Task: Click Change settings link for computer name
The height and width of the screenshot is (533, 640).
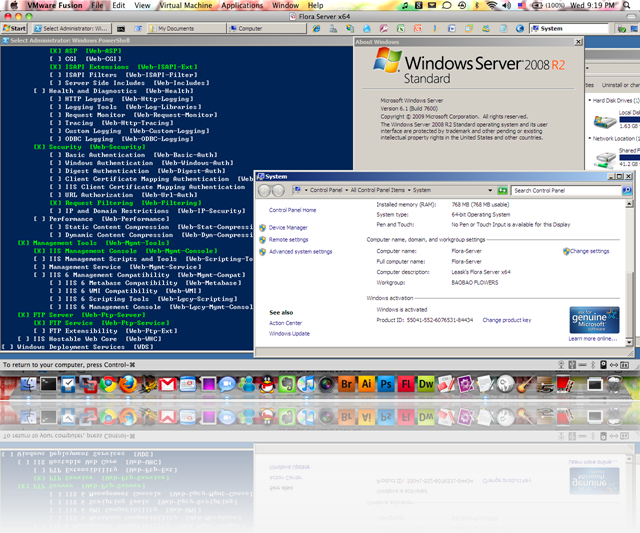Action: [589, 251]
